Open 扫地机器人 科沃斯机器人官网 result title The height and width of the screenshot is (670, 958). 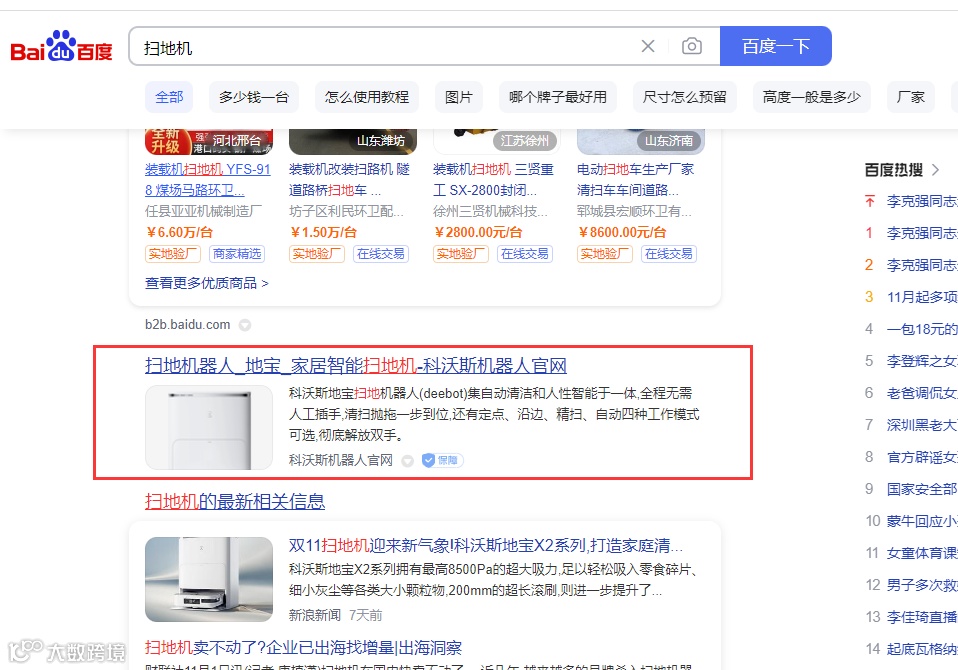pyautogui.click(x=356, y=366)
